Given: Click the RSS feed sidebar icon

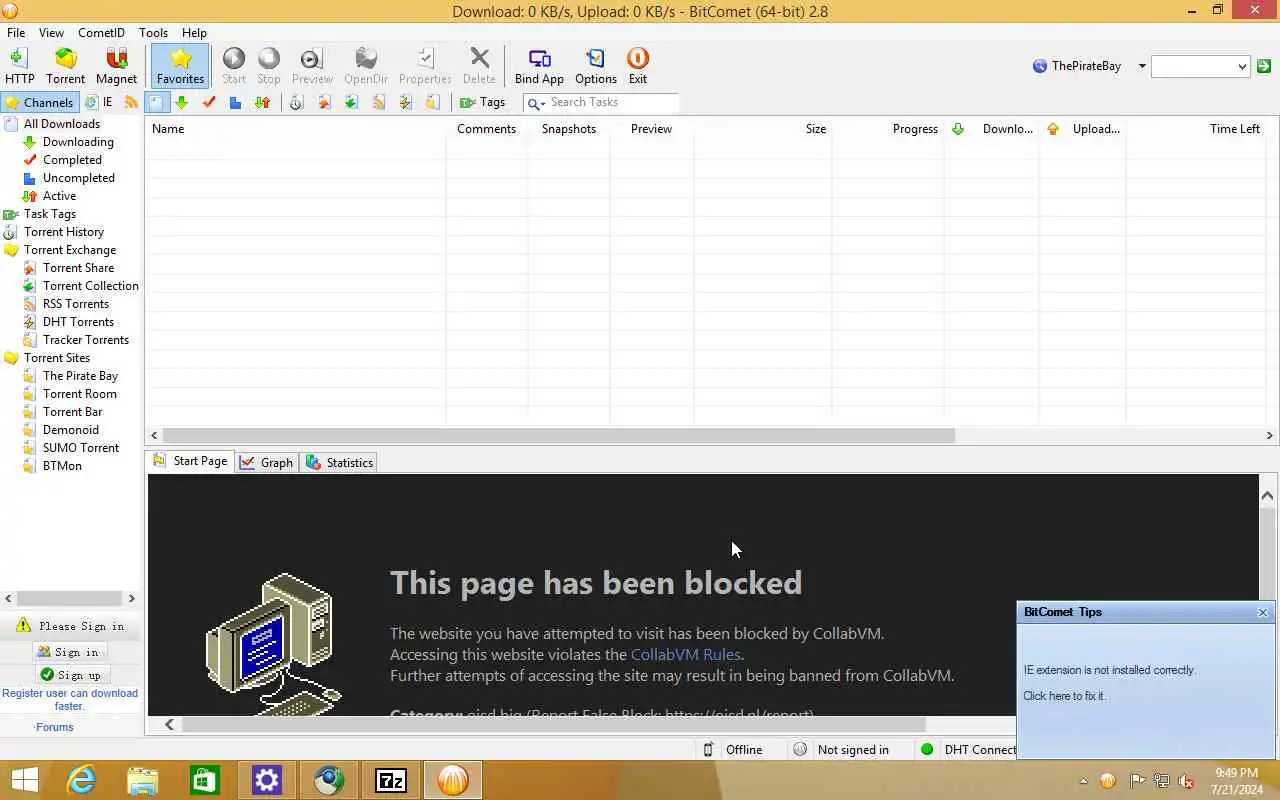Looking at the screenshot, I should [131, 102].
